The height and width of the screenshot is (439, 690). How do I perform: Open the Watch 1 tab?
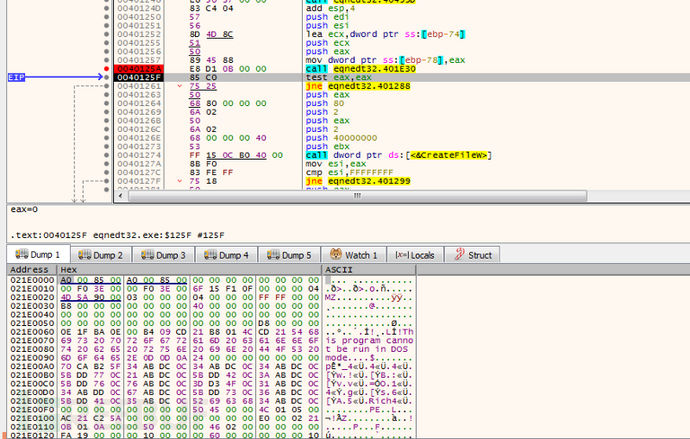[x=354, y=255]
